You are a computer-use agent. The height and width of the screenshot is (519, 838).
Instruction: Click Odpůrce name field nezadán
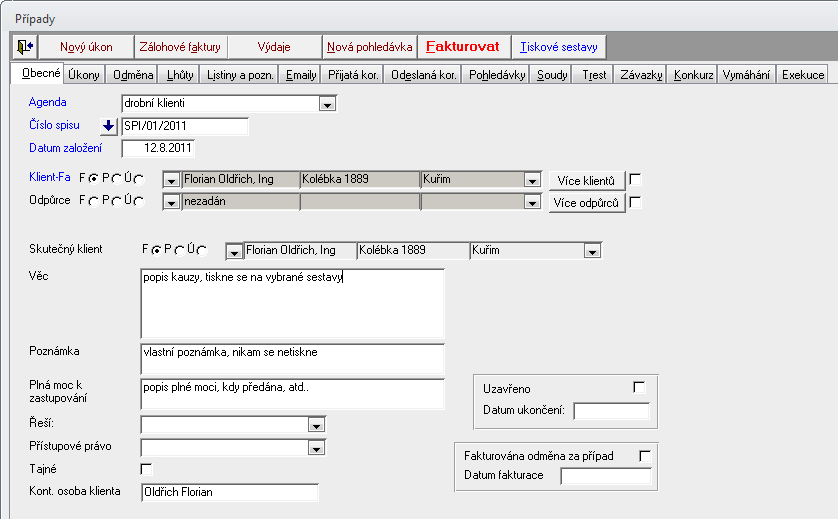tap(240, 202)
